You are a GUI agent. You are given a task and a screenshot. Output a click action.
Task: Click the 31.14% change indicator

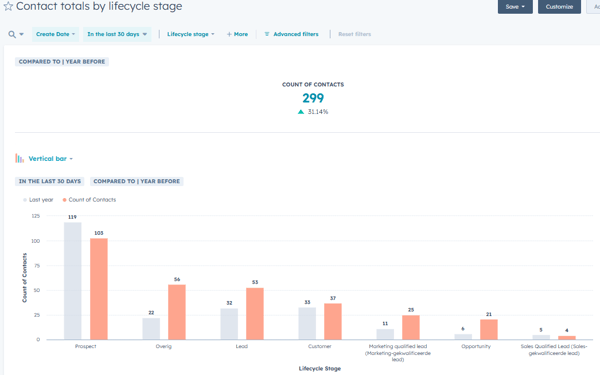pyautogui.click(x=313, y=112)
